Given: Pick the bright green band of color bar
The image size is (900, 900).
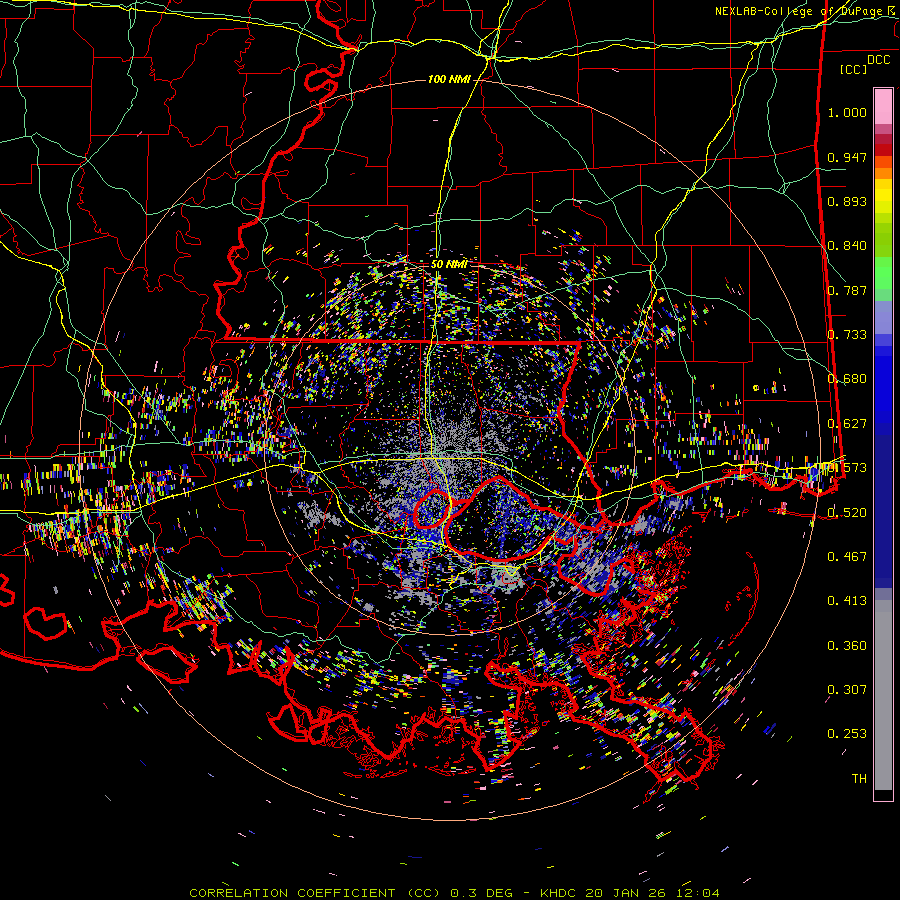Looking at the screenshot, I should click(883, 273).
